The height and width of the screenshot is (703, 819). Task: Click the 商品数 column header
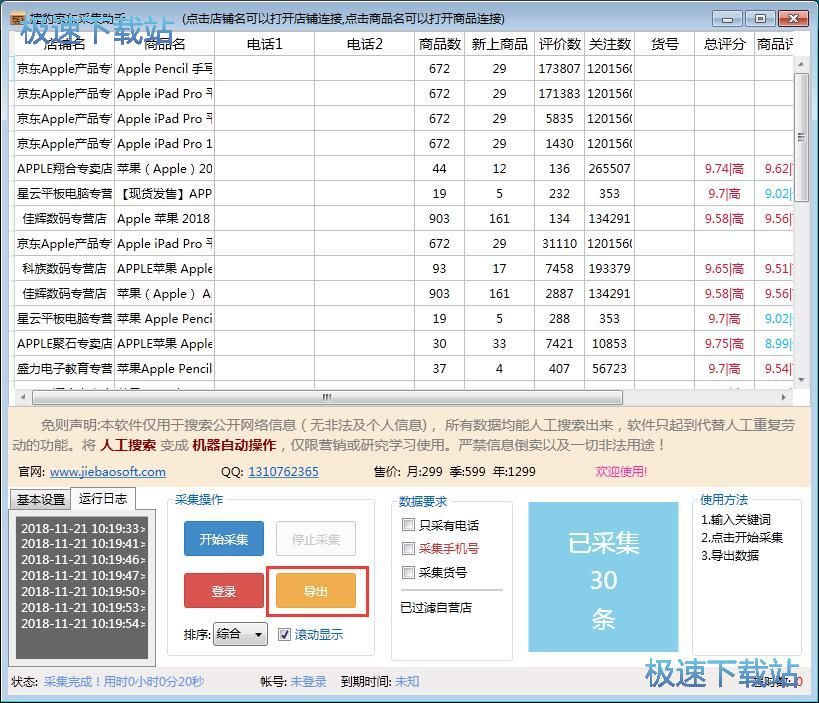pyautogui.click(x=439, y=44)
